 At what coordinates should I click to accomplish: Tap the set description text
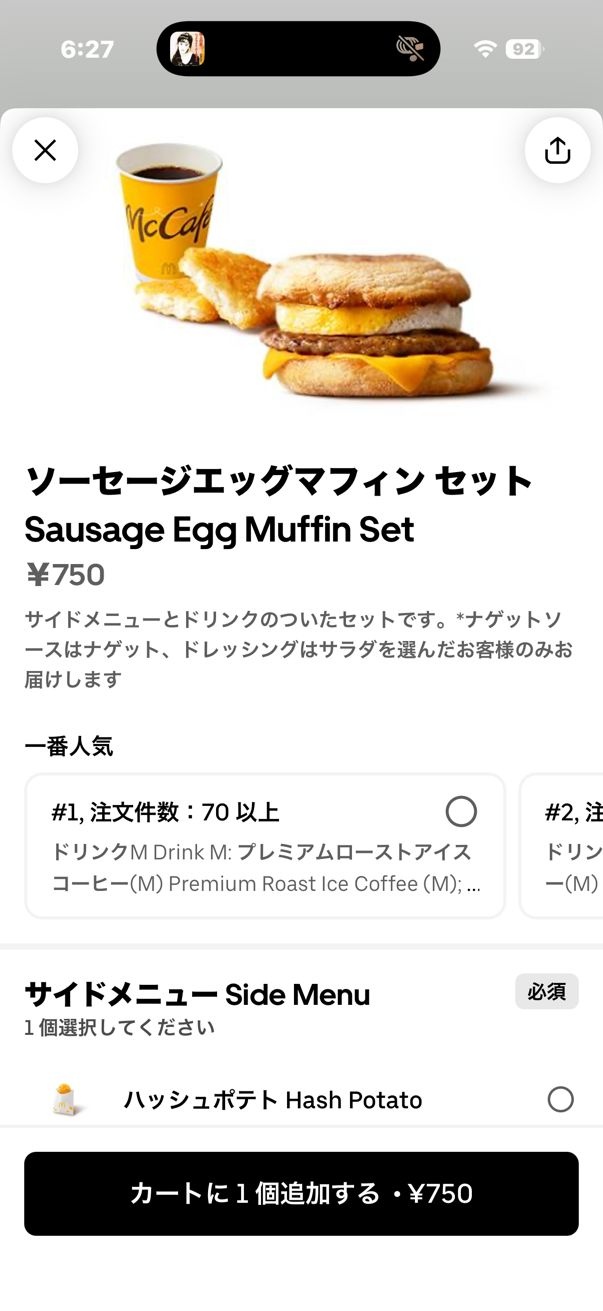click(x=298, y=649)
